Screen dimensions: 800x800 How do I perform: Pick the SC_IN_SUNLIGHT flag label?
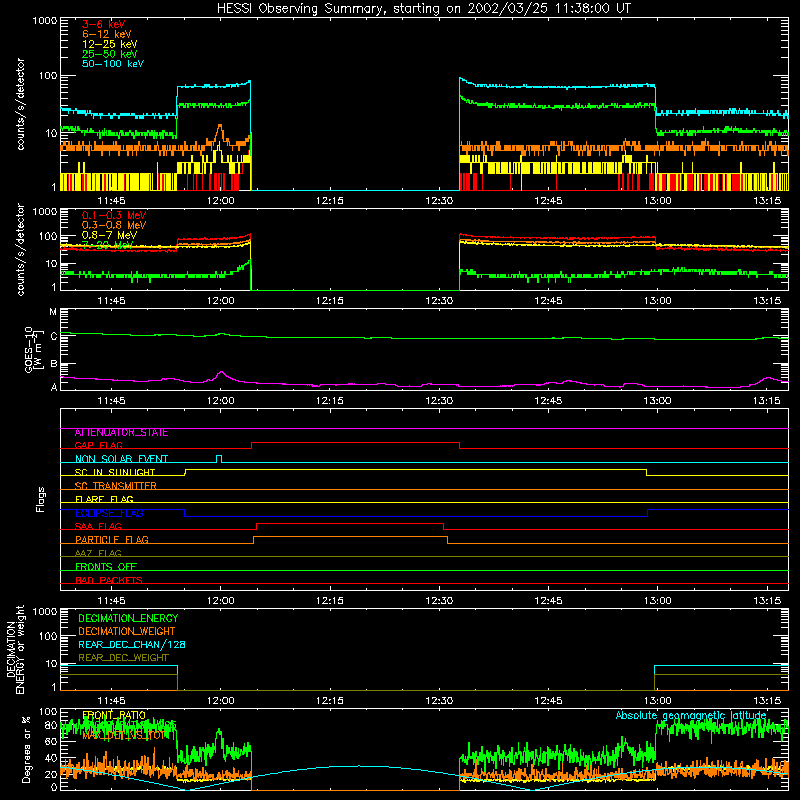[x=115, y=472]
